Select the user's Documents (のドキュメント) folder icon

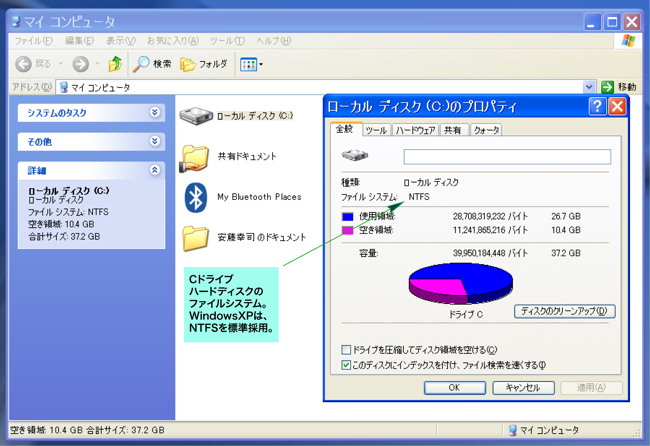pyautogui.click(x=195, y=238)
